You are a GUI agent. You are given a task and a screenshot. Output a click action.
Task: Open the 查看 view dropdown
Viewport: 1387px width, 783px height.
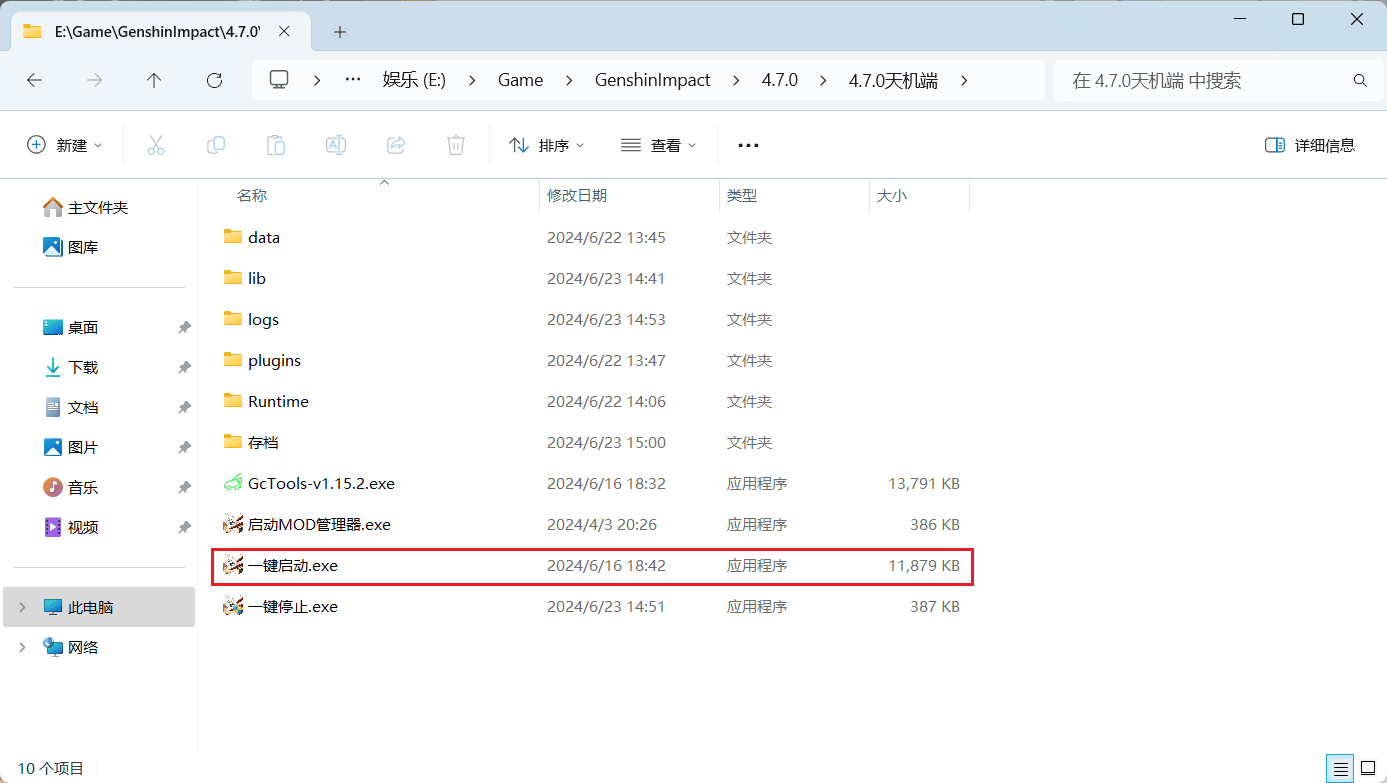[658, 145]
